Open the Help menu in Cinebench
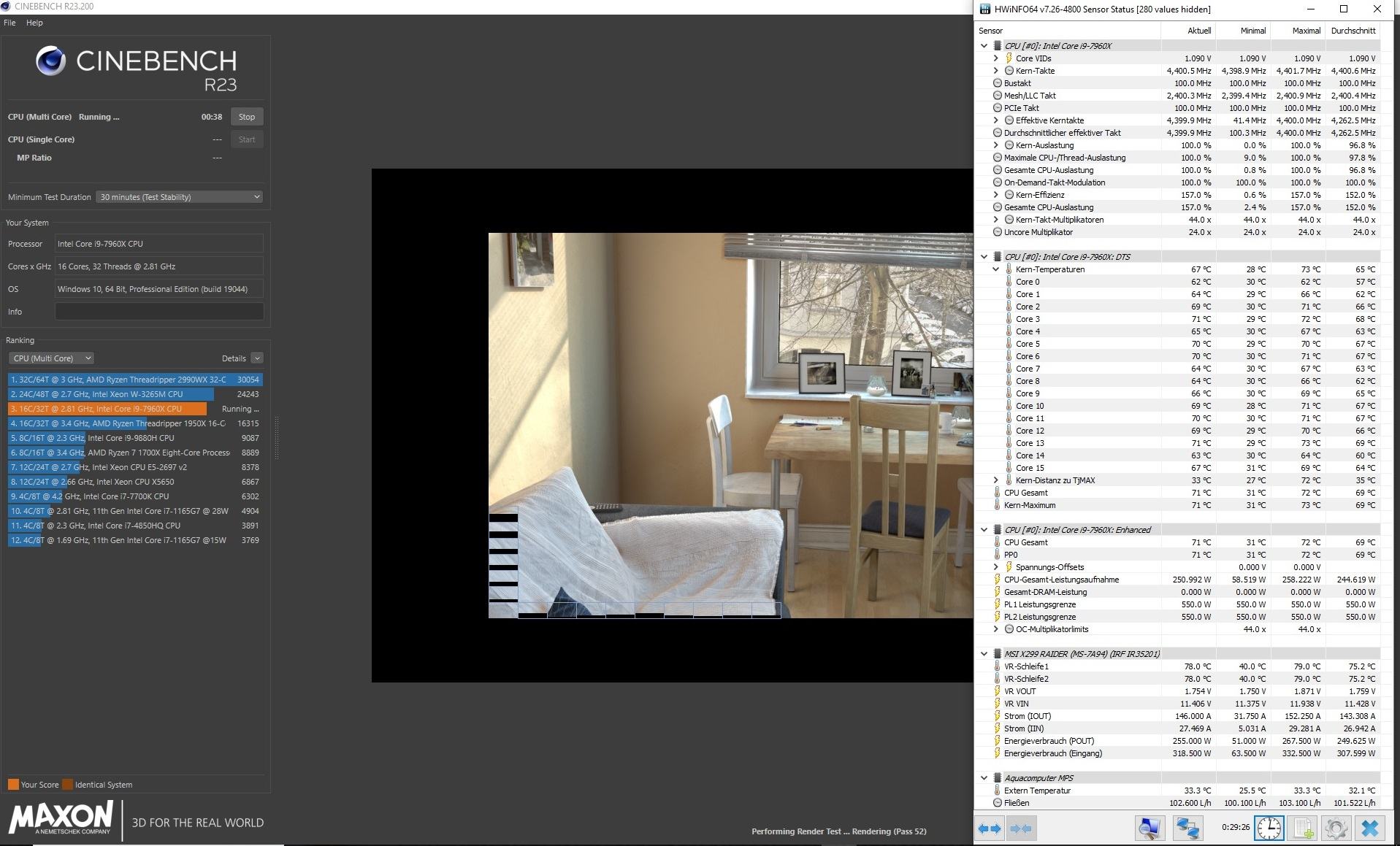The height and width of the screenshot is (846, 1400). (34, 23)
